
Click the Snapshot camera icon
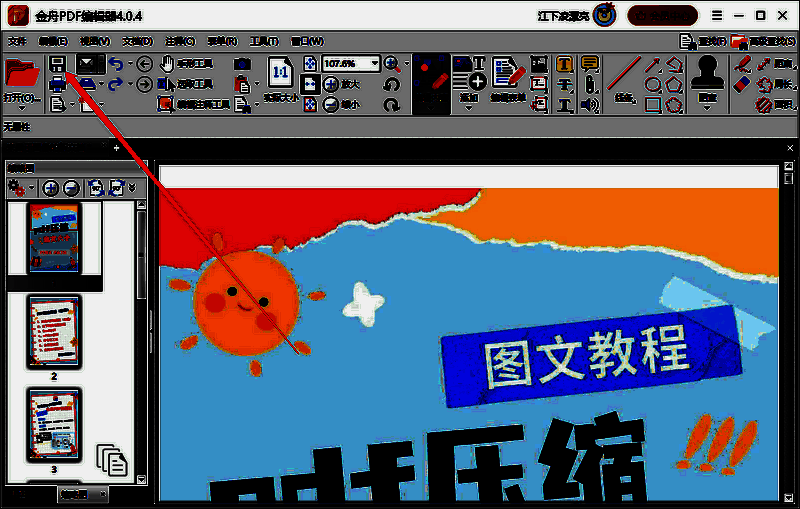(242, 64)
